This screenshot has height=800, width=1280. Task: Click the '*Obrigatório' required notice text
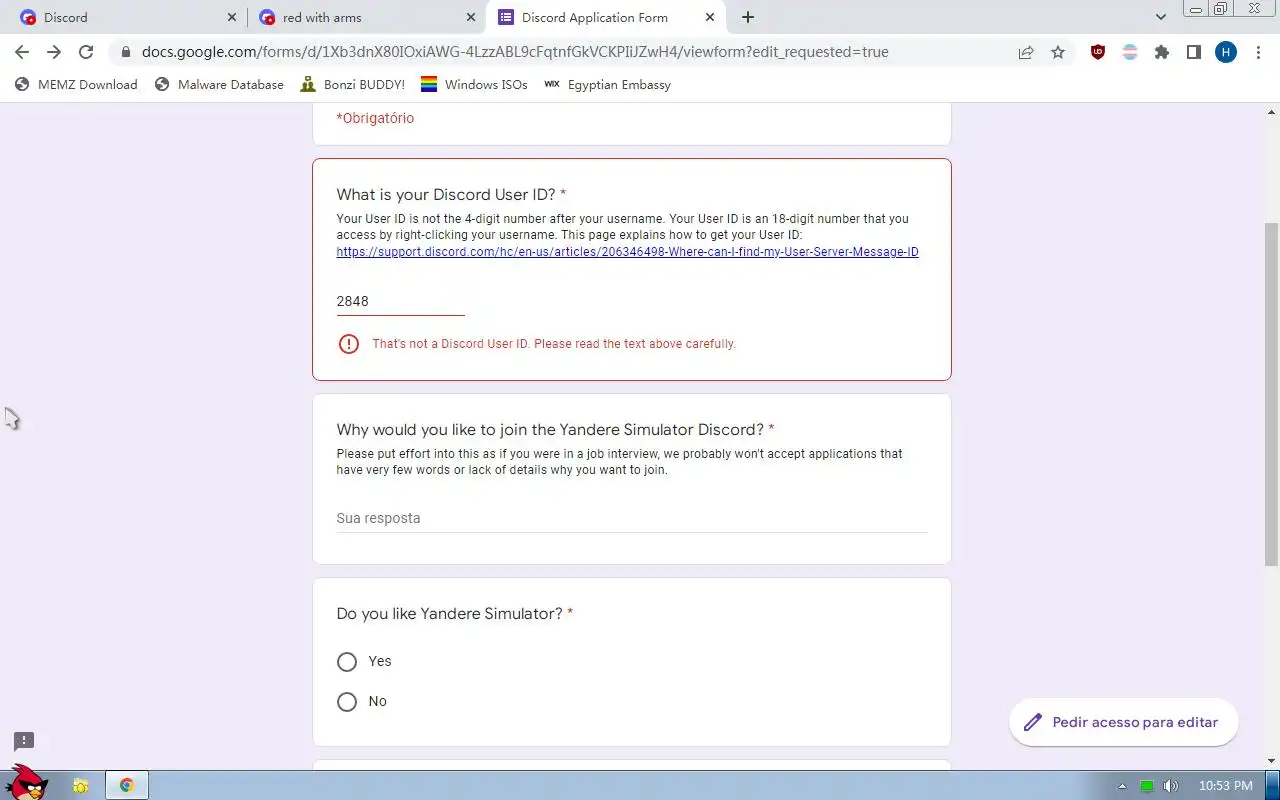375,118
